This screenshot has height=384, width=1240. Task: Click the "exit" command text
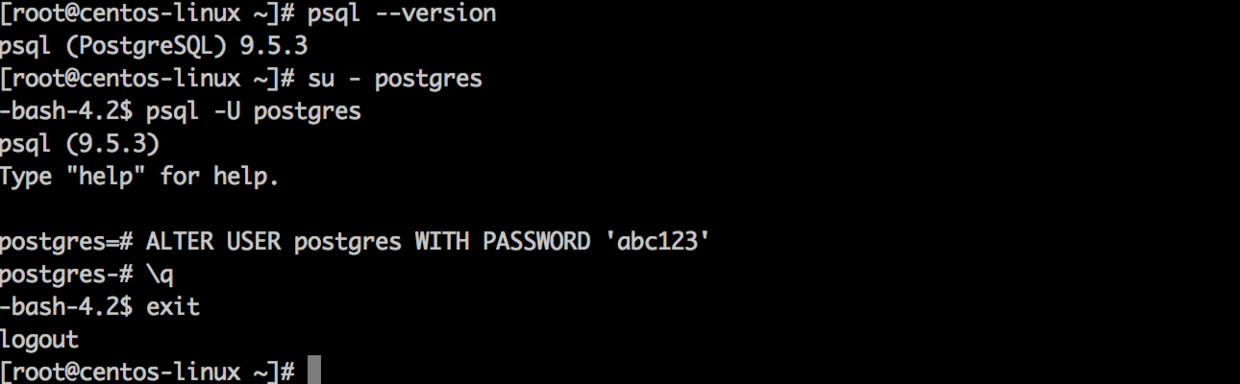pyautogui.click(x=173, y=307)
